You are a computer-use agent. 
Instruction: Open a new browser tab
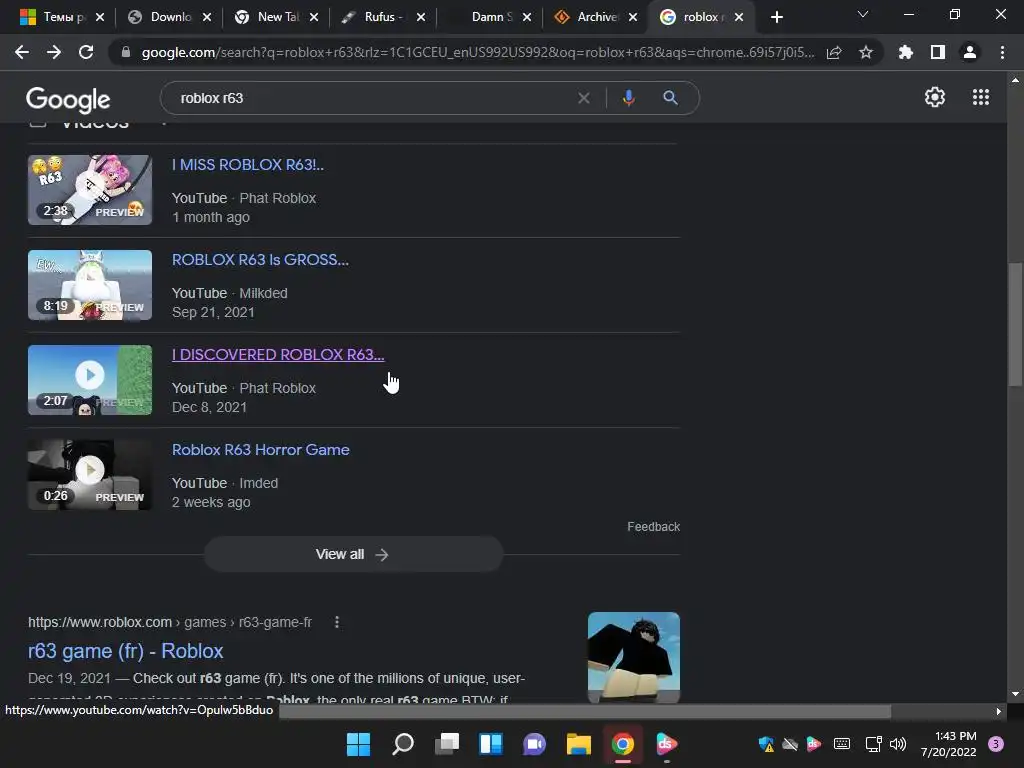(776, 17)
